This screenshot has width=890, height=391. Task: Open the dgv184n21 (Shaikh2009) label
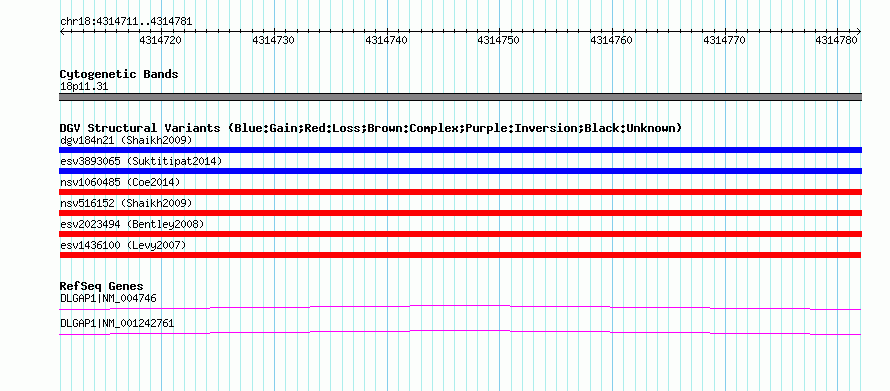point(126,140)
